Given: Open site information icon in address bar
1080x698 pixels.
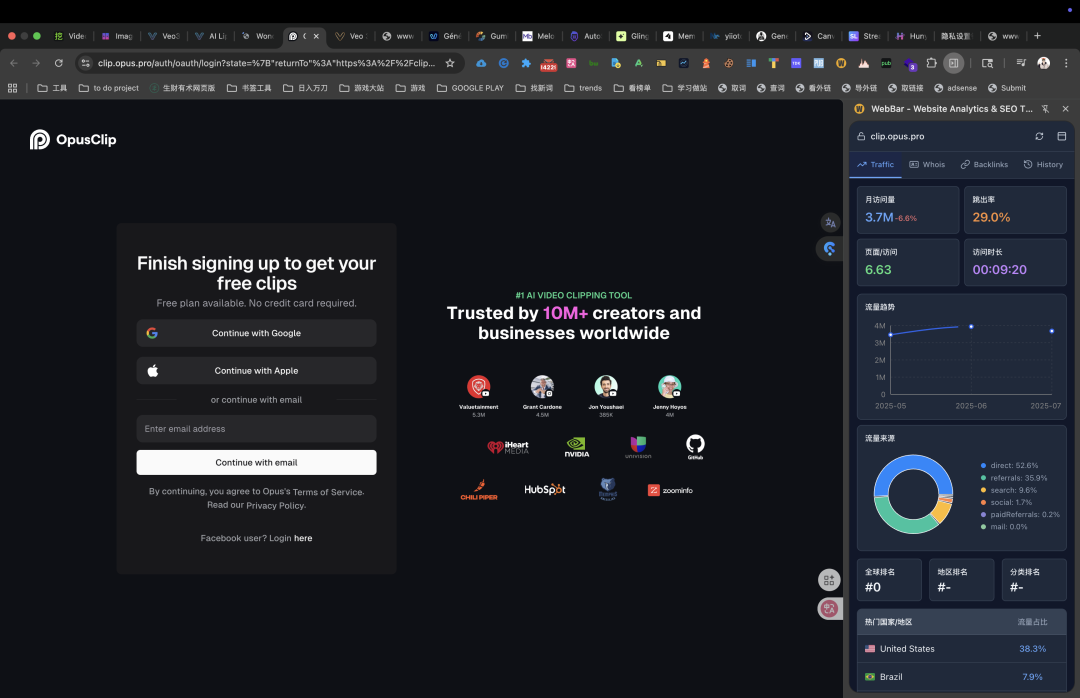Looking at the screenshot, I should (85, 63).
